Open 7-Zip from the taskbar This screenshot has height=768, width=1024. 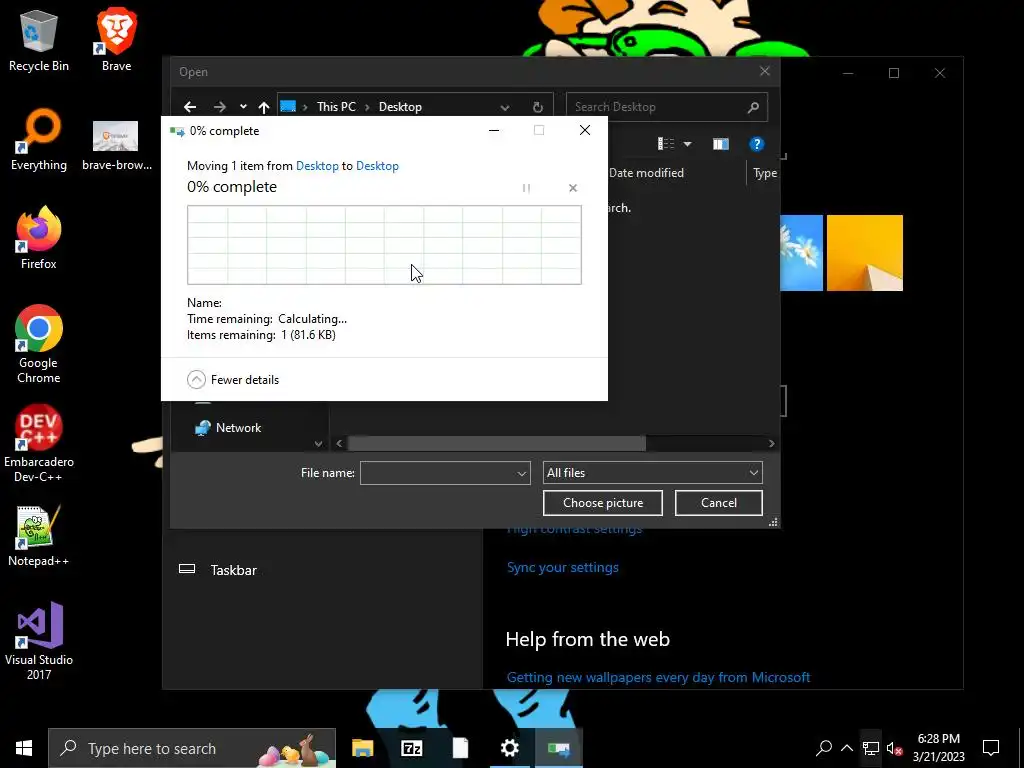point(411,748)
